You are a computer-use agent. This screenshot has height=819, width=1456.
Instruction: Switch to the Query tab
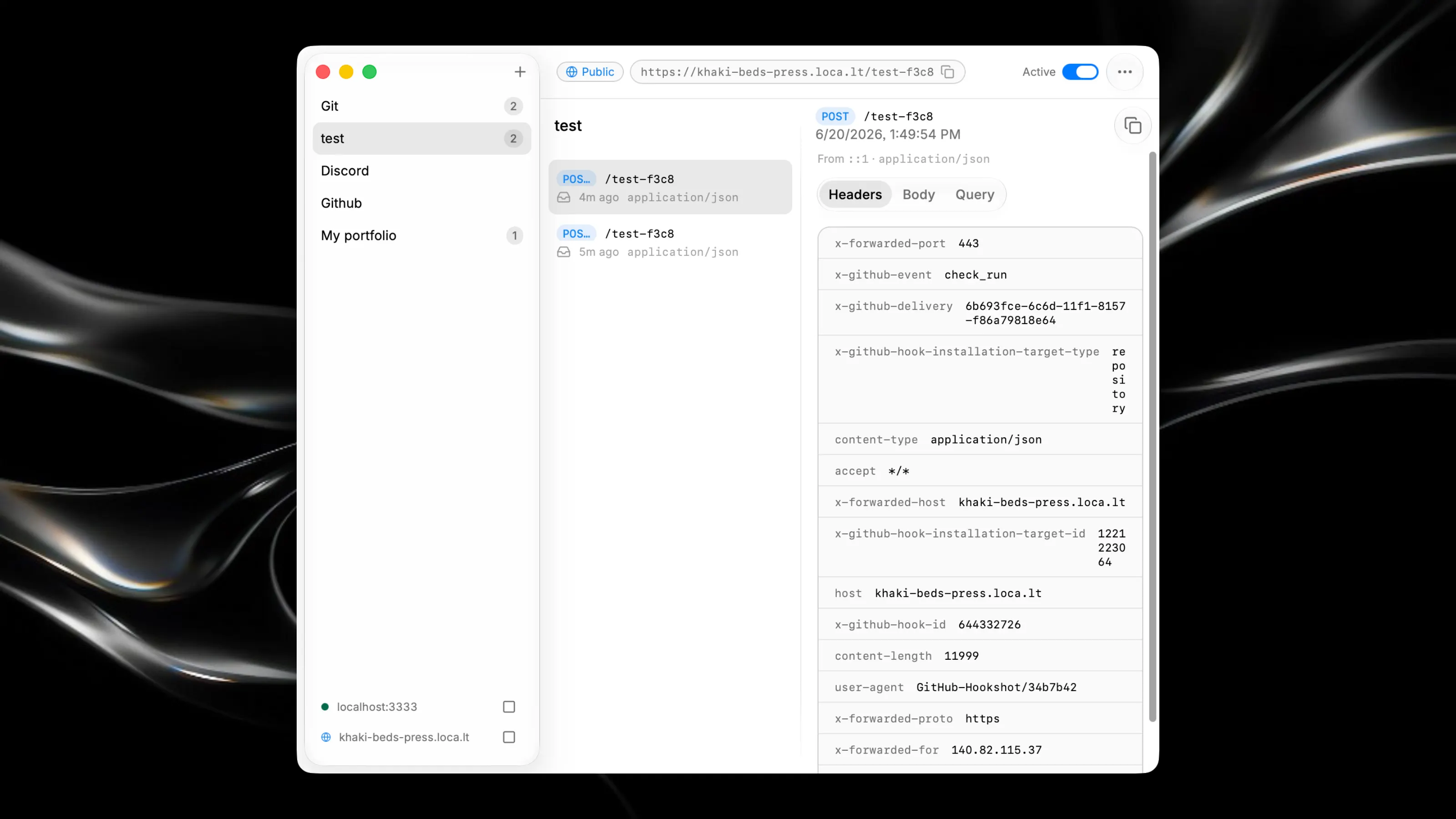click(x=975, y=194)
